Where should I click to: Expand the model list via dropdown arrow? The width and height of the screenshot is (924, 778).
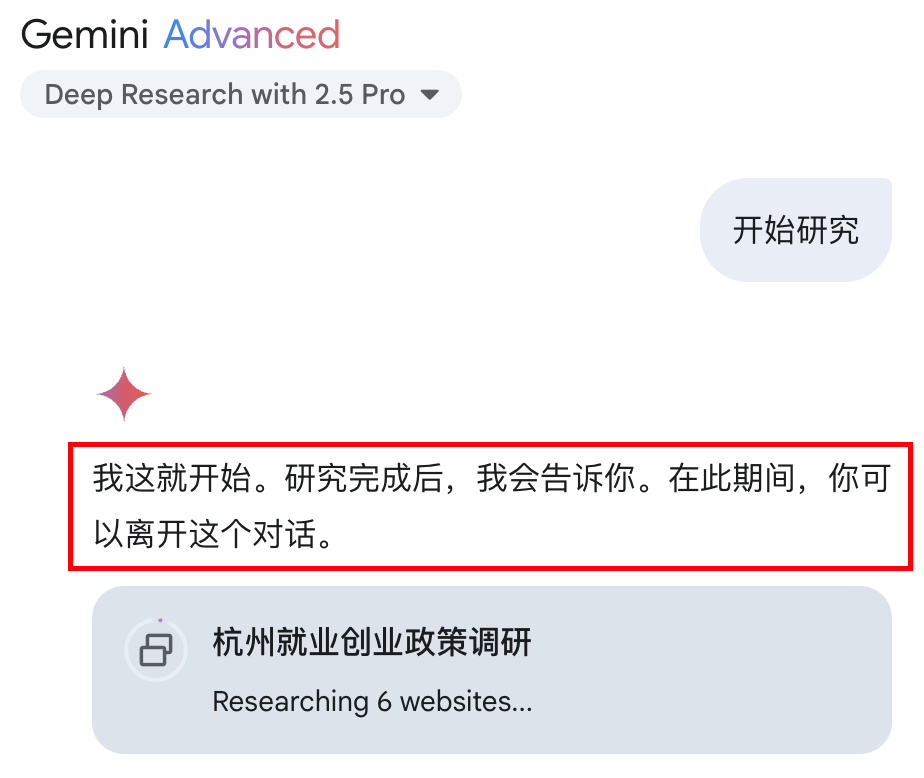430,94
